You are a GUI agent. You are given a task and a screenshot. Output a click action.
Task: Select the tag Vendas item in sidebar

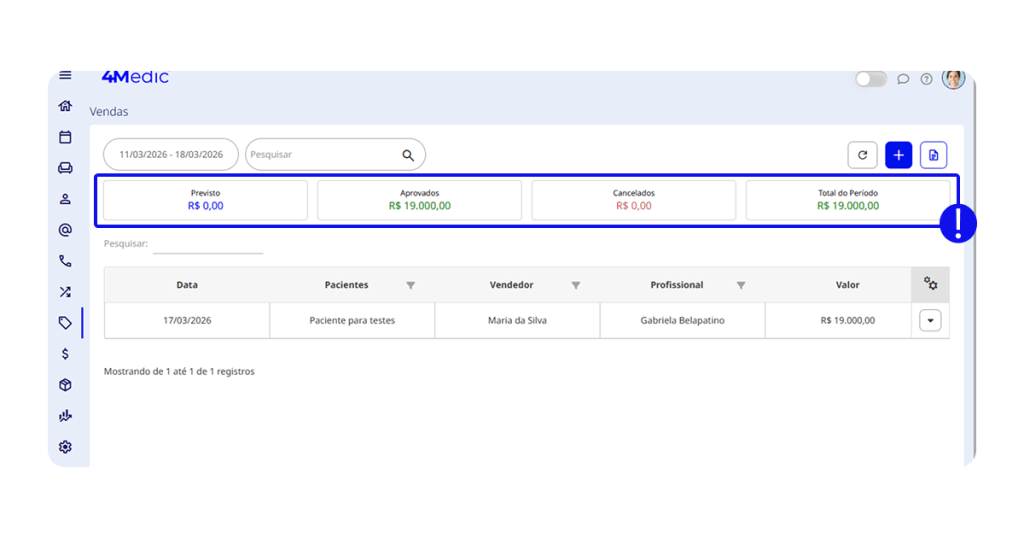click(65, 323)
